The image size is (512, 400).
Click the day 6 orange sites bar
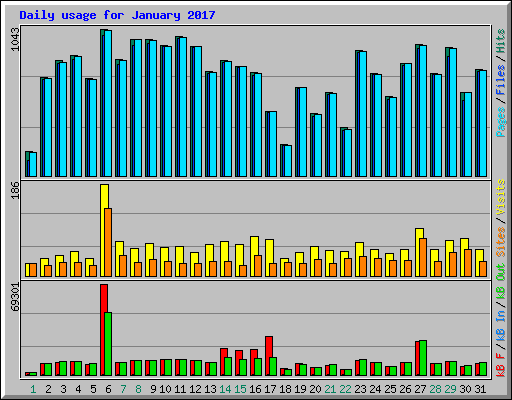coord(108,242)
